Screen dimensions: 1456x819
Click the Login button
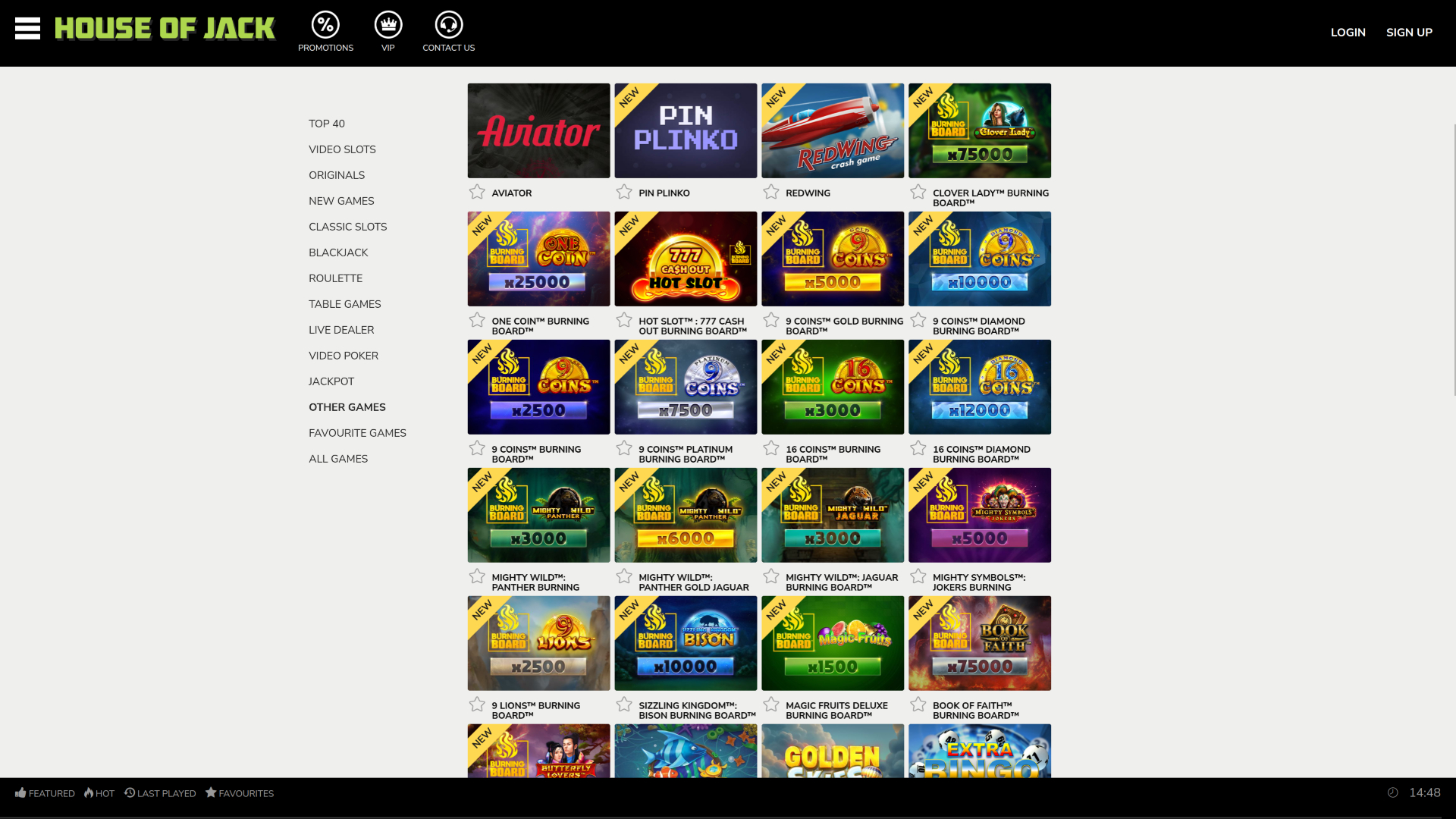click(x=1348, y=32)
